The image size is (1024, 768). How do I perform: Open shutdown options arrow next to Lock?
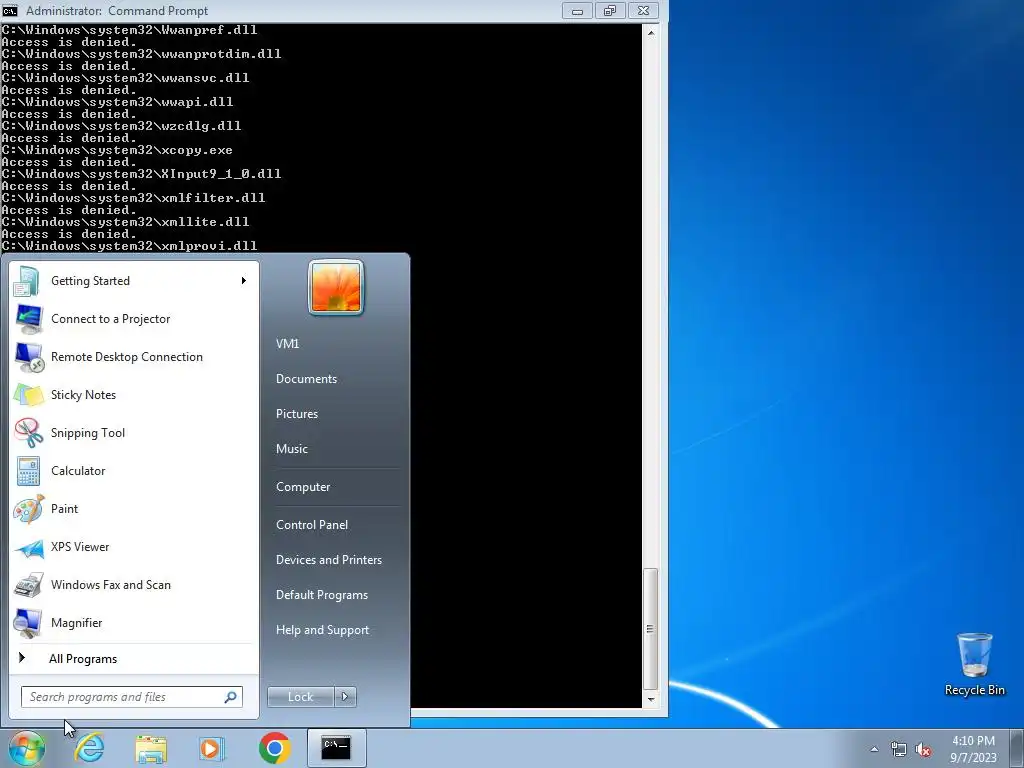(x=345, y=697)
